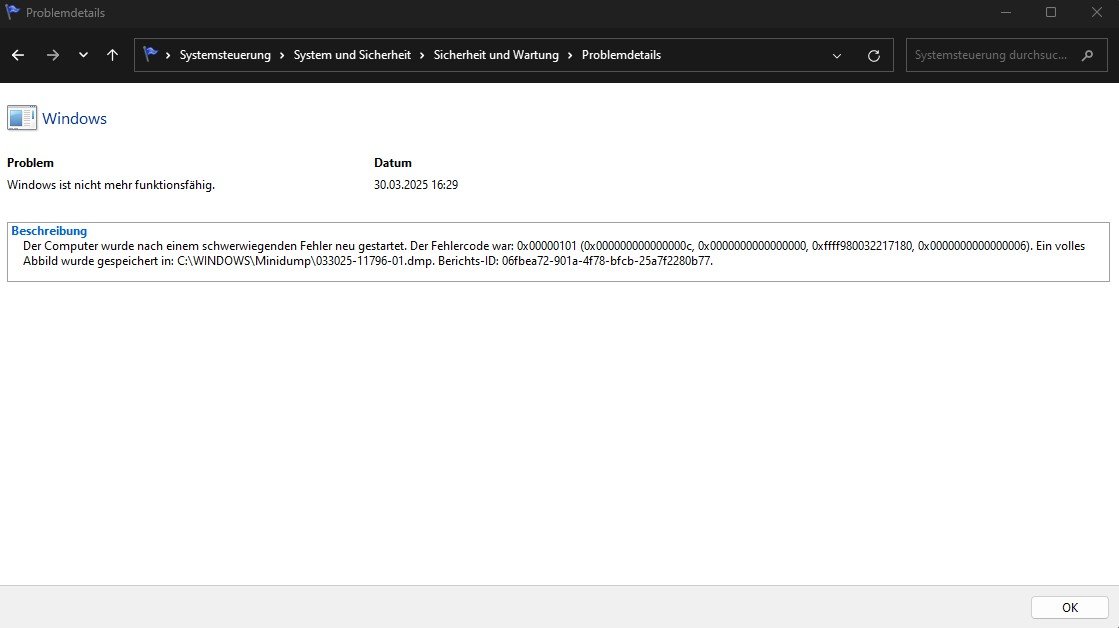Click the Problem column heading
This screenshot has width=1119, height=628.
point(30,163)
